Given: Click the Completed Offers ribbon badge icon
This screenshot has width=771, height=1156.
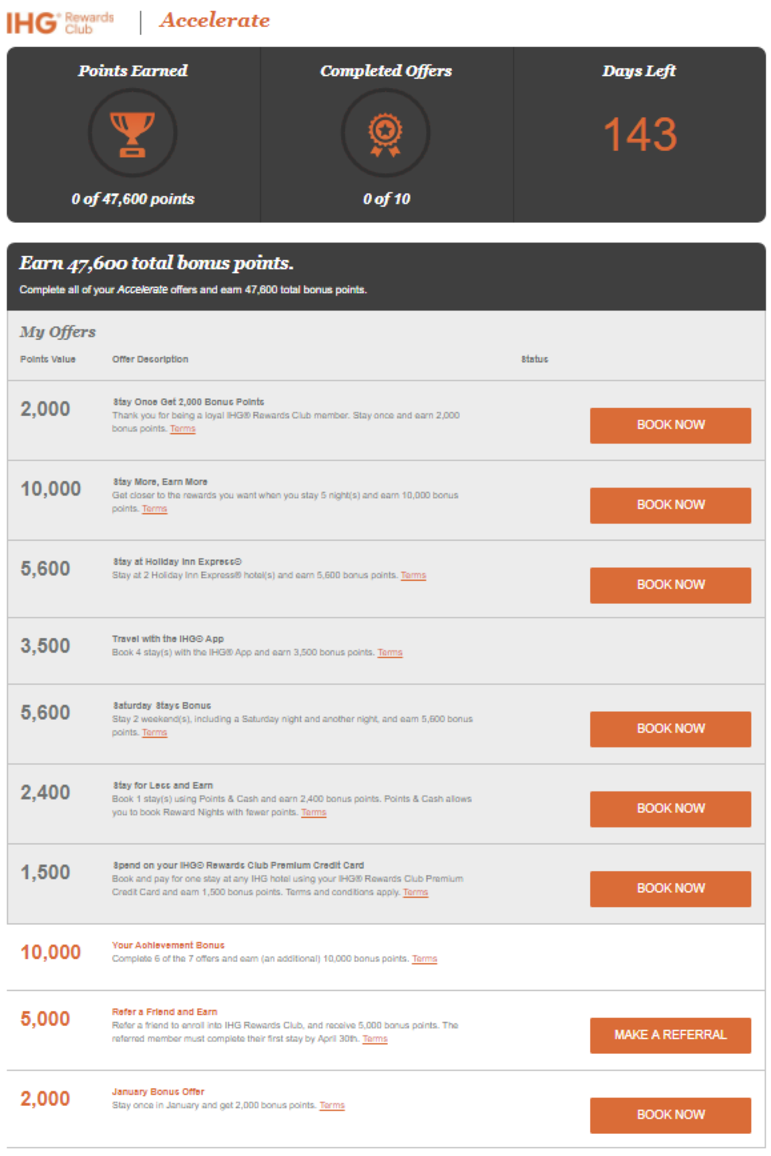Looking at the screenshot, I should [x=386, y=133].
